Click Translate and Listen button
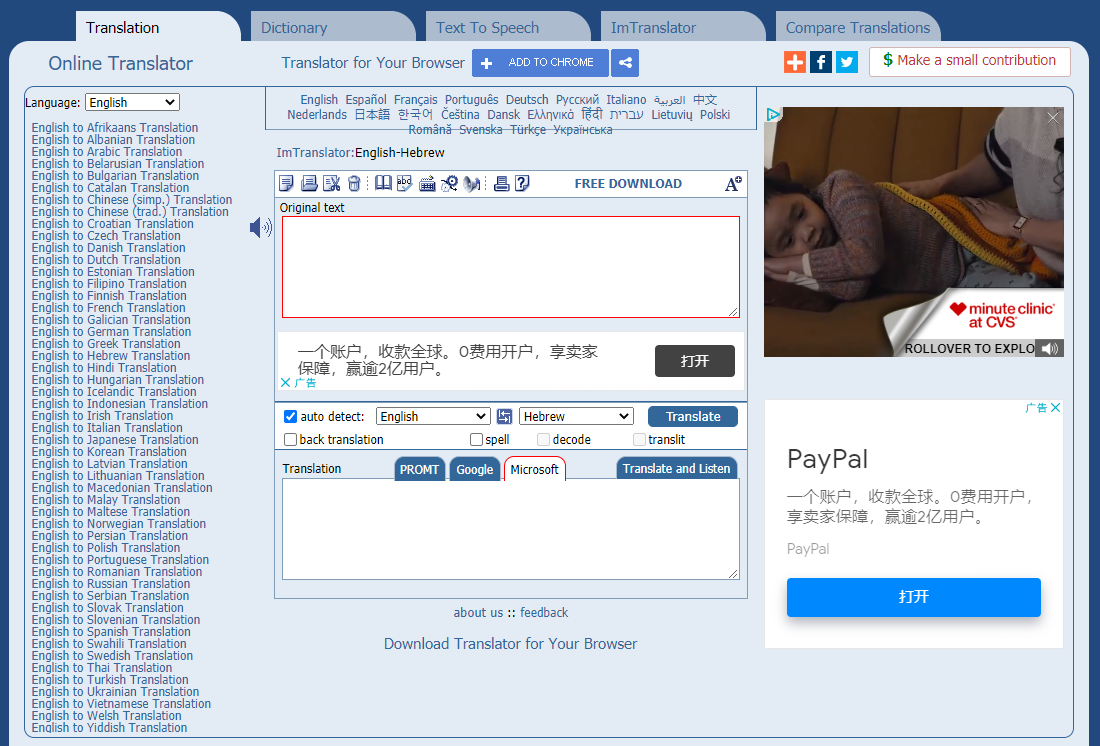 pos(676,468)
